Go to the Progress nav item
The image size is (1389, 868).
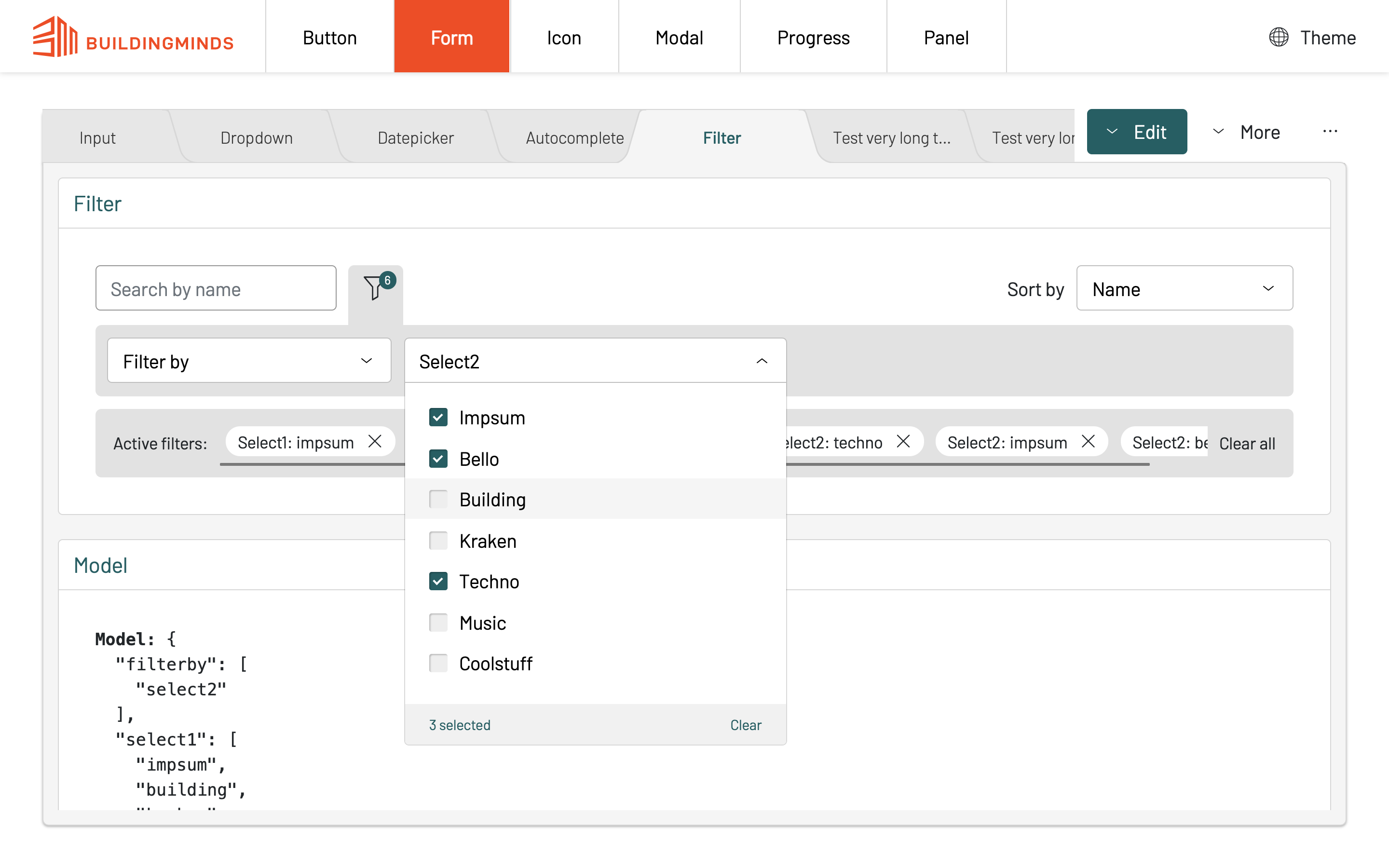[813, 36]
